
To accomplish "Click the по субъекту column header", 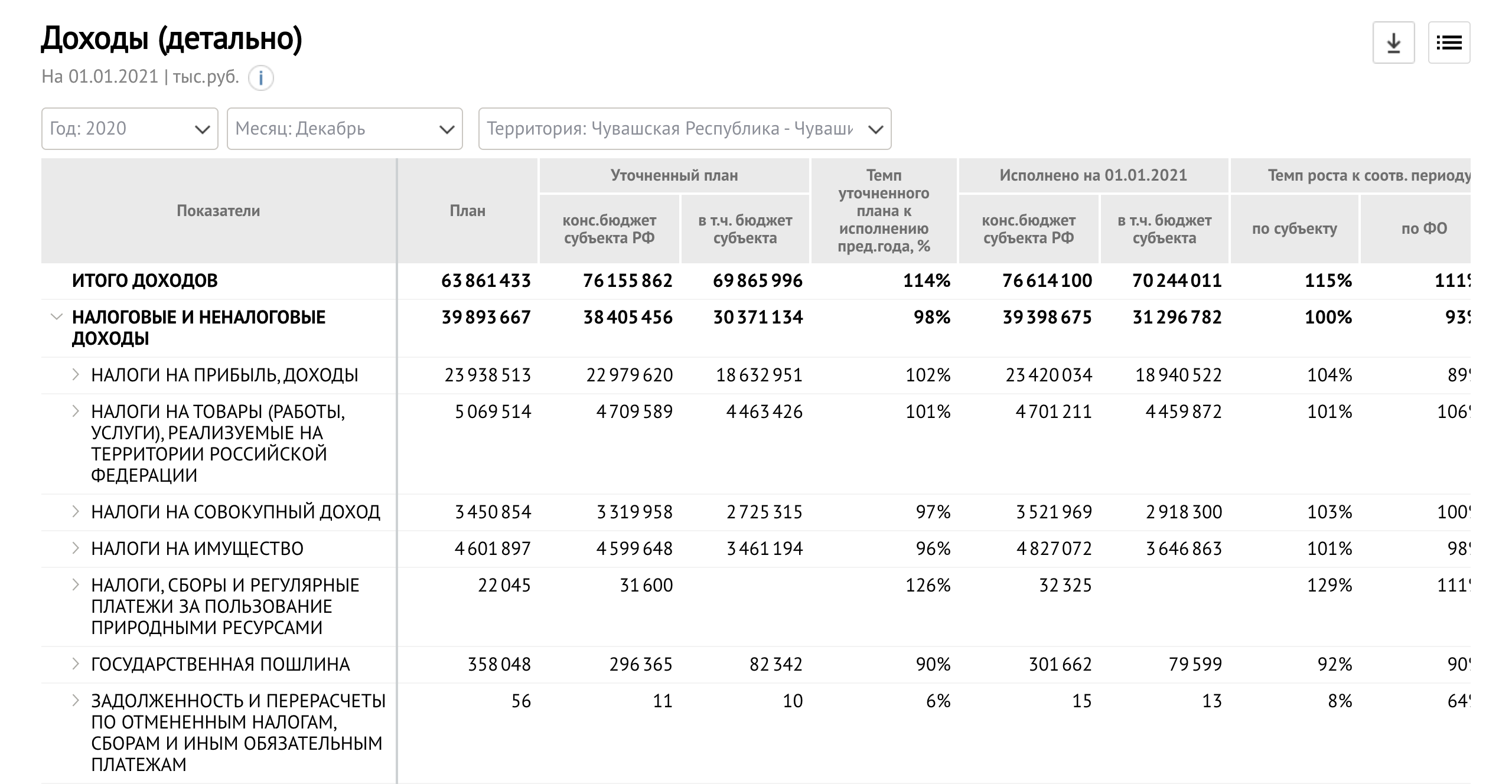I will (1295, 229).
